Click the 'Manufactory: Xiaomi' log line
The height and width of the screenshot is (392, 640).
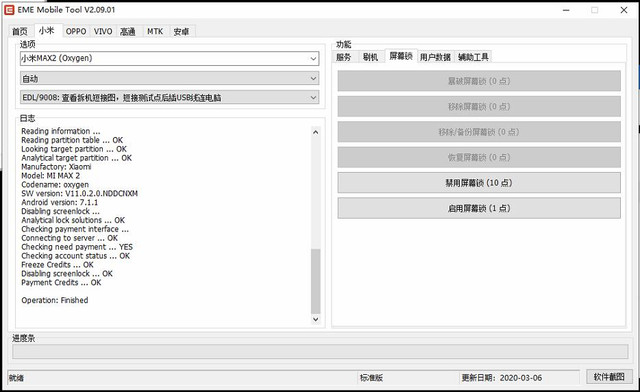pyautogui.click(x=56, y=167)
